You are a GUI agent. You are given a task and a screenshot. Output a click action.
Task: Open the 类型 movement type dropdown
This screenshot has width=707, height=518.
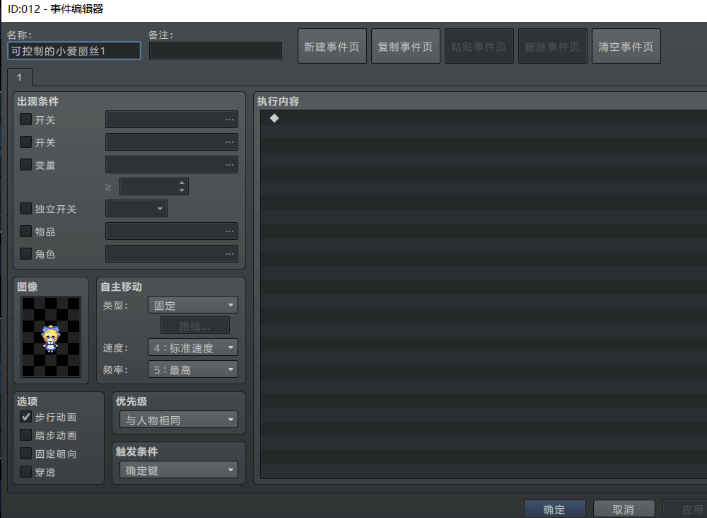coord(193,305)
